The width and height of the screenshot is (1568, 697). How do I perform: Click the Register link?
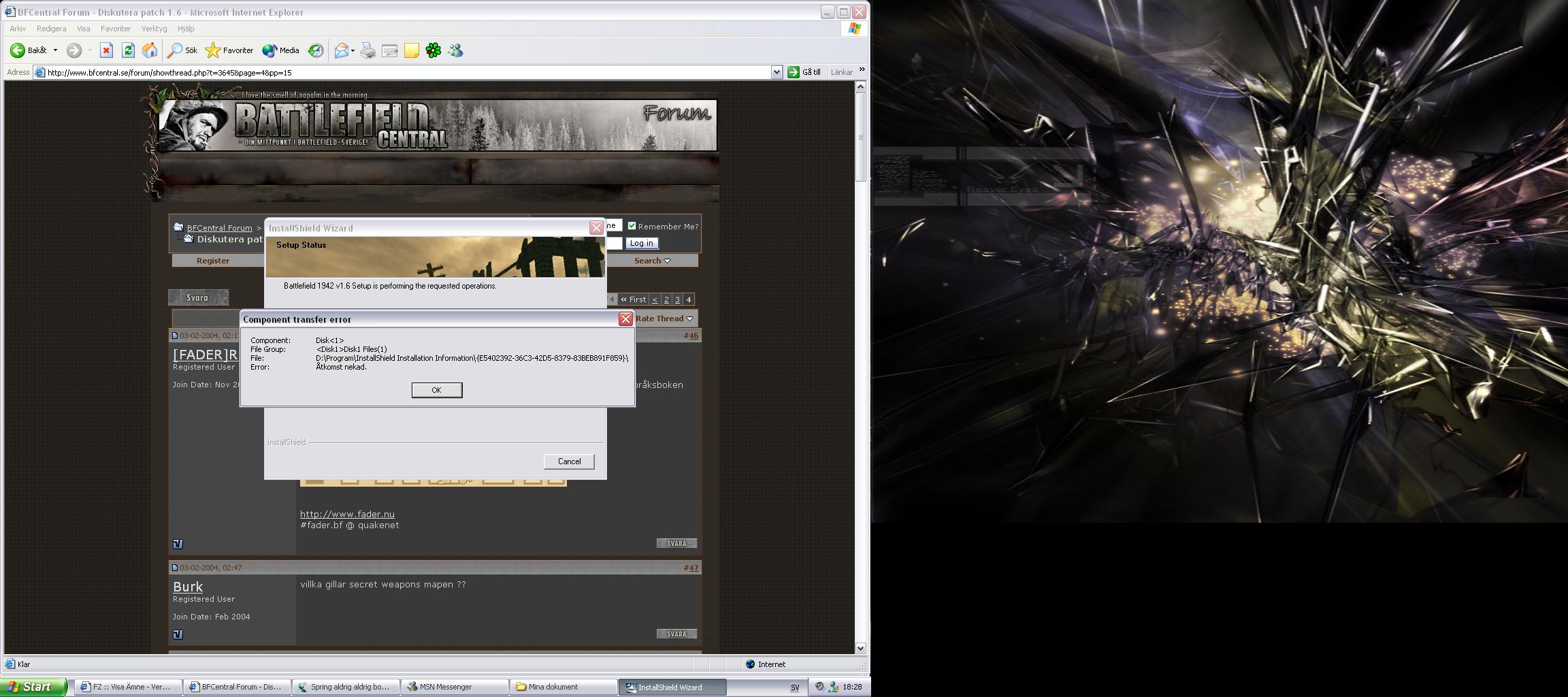(213, 261)
